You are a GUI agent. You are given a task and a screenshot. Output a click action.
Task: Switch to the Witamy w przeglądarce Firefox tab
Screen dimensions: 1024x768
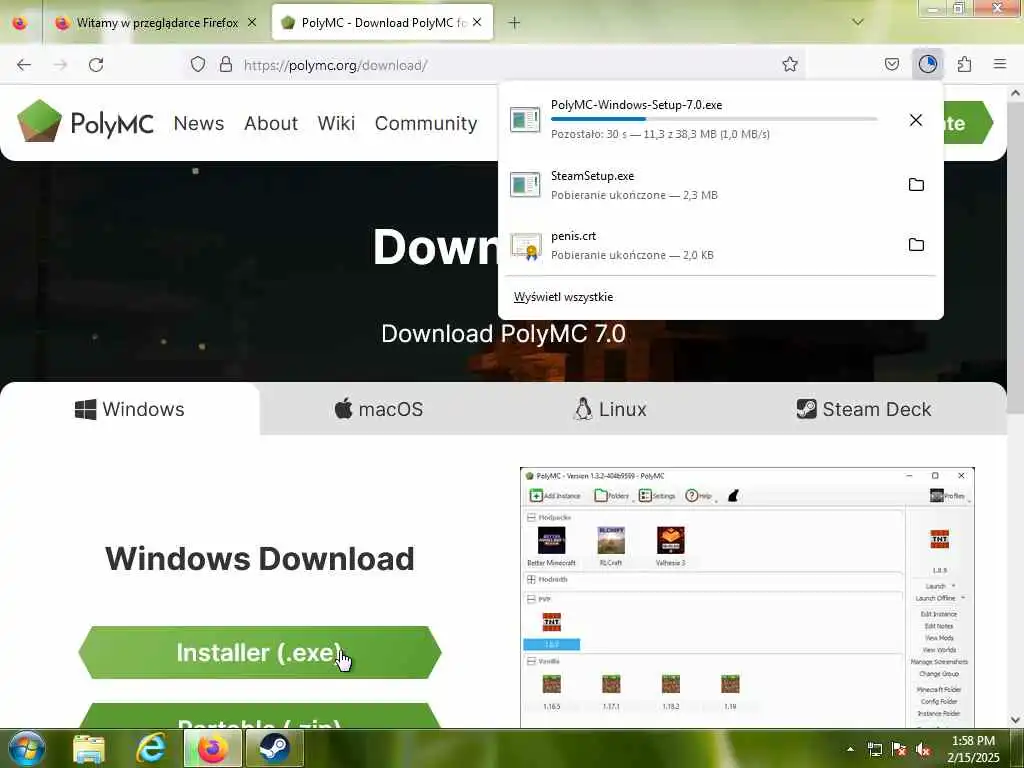157,23
